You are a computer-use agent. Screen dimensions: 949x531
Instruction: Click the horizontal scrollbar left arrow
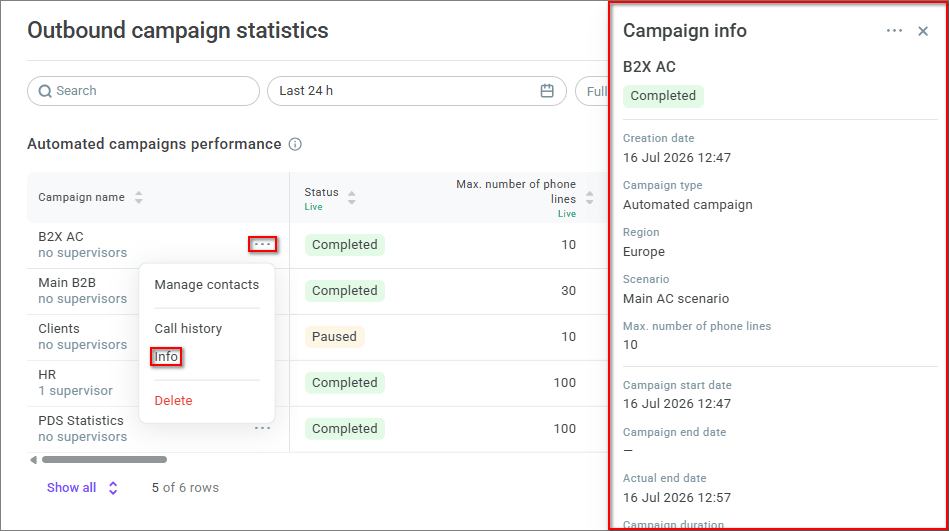click(33, 460)
